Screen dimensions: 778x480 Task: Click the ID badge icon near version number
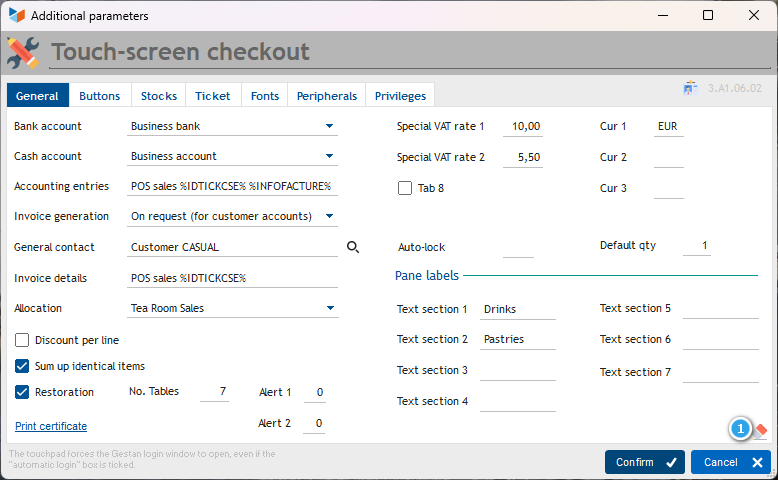tap(690, 89)
